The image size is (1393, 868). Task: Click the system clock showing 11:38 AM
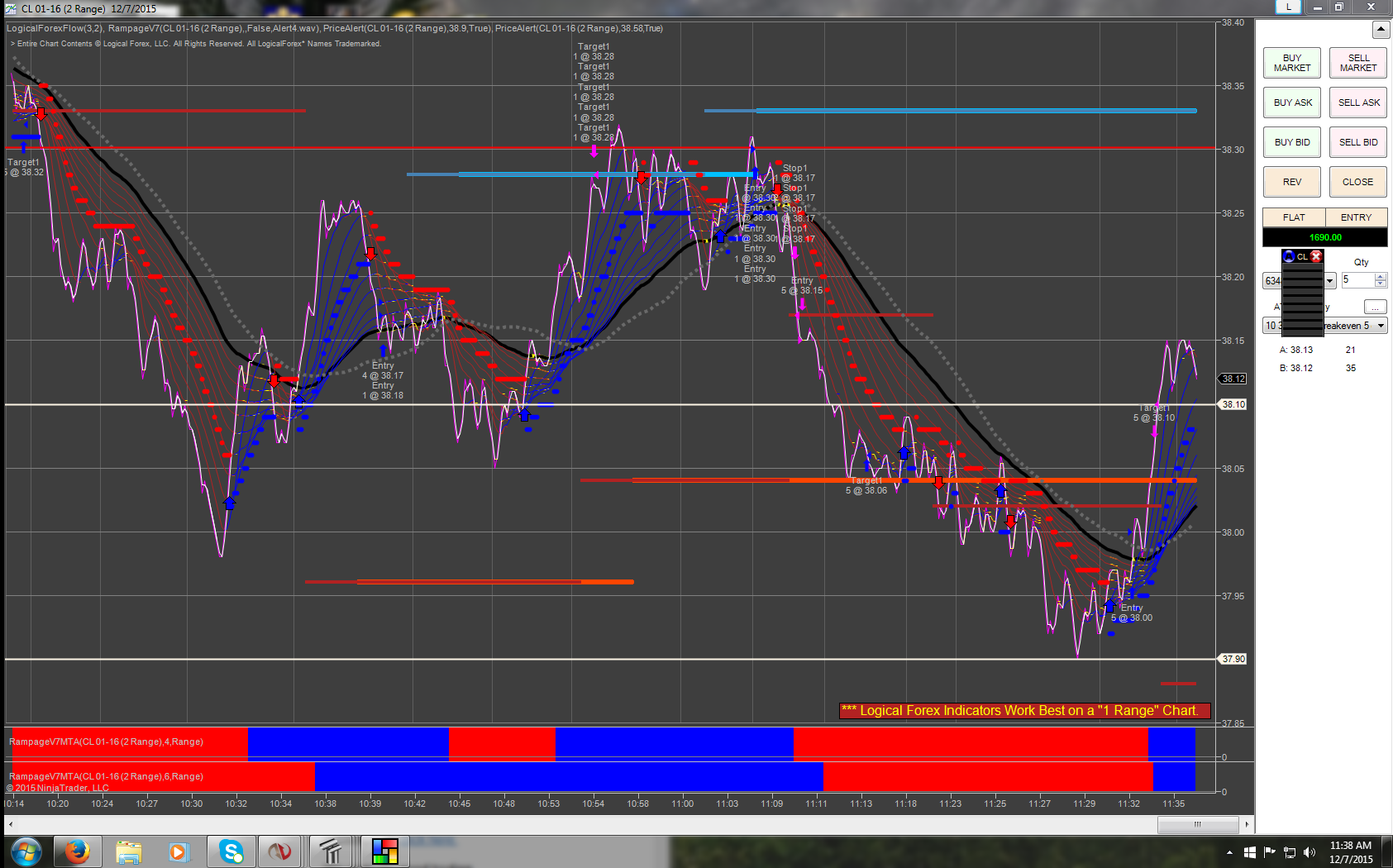tap(1351, 852)
